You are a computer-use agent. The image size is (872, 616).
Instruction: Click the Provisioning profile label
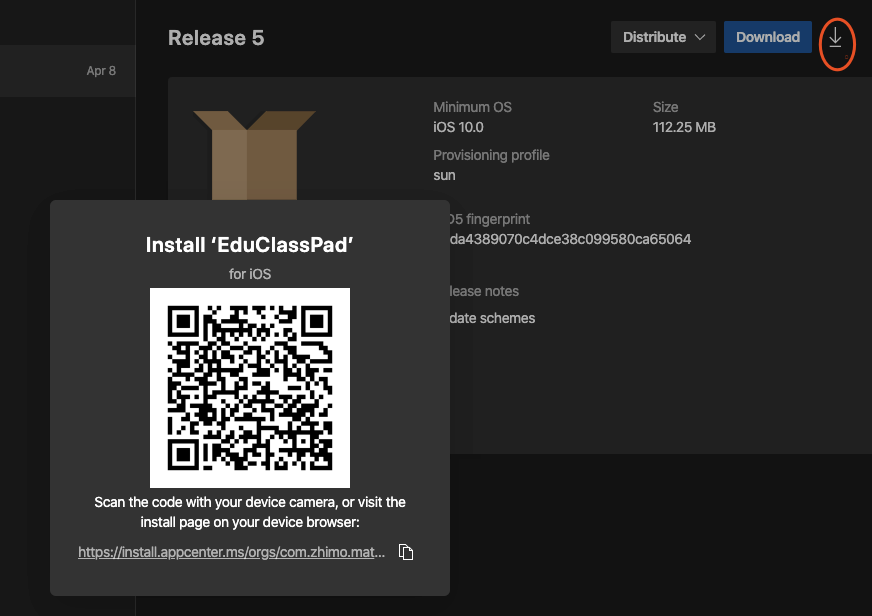[x=491, y=155]
